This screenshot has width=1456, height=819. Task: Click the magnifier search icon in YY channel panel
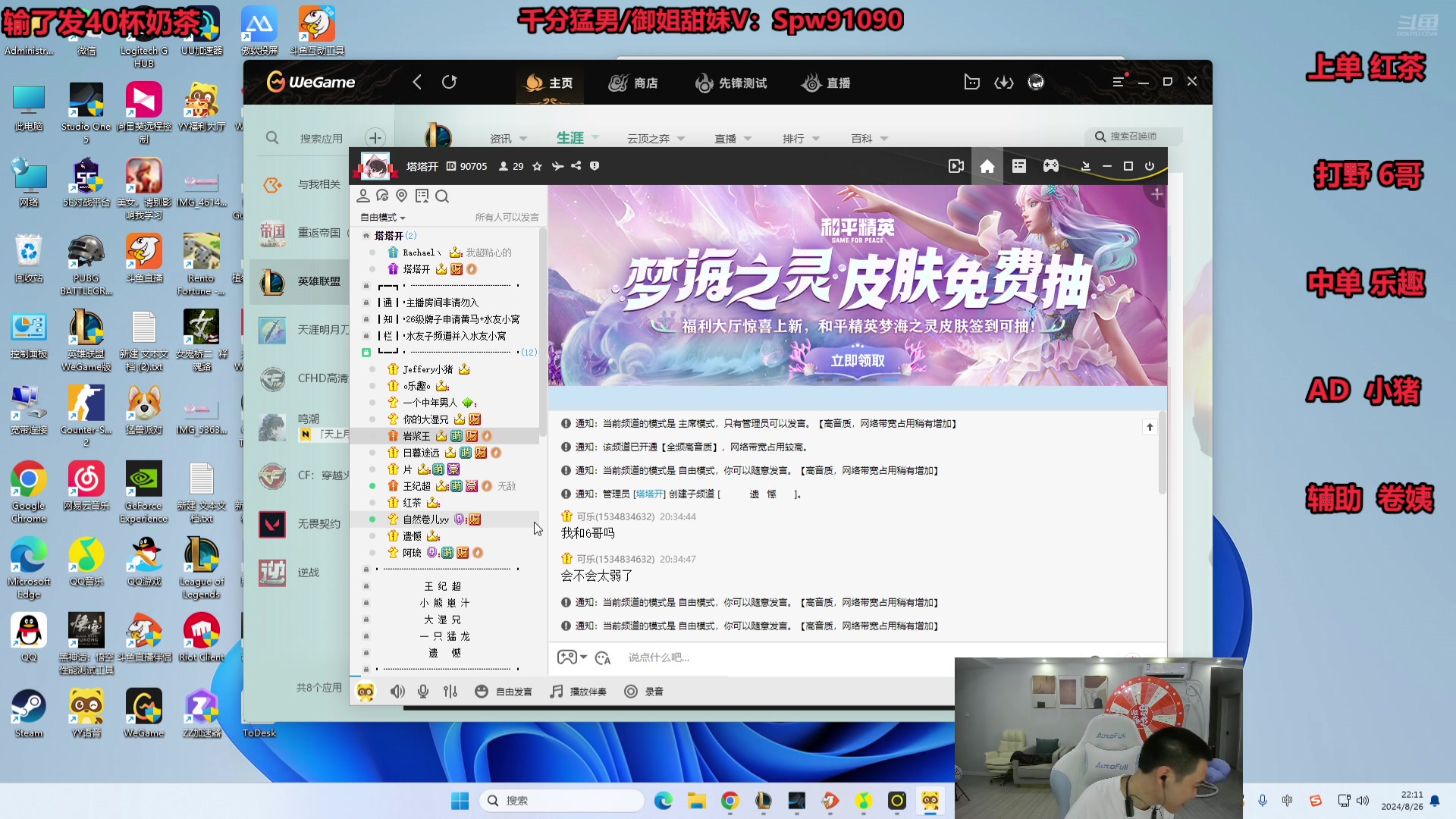442,196
